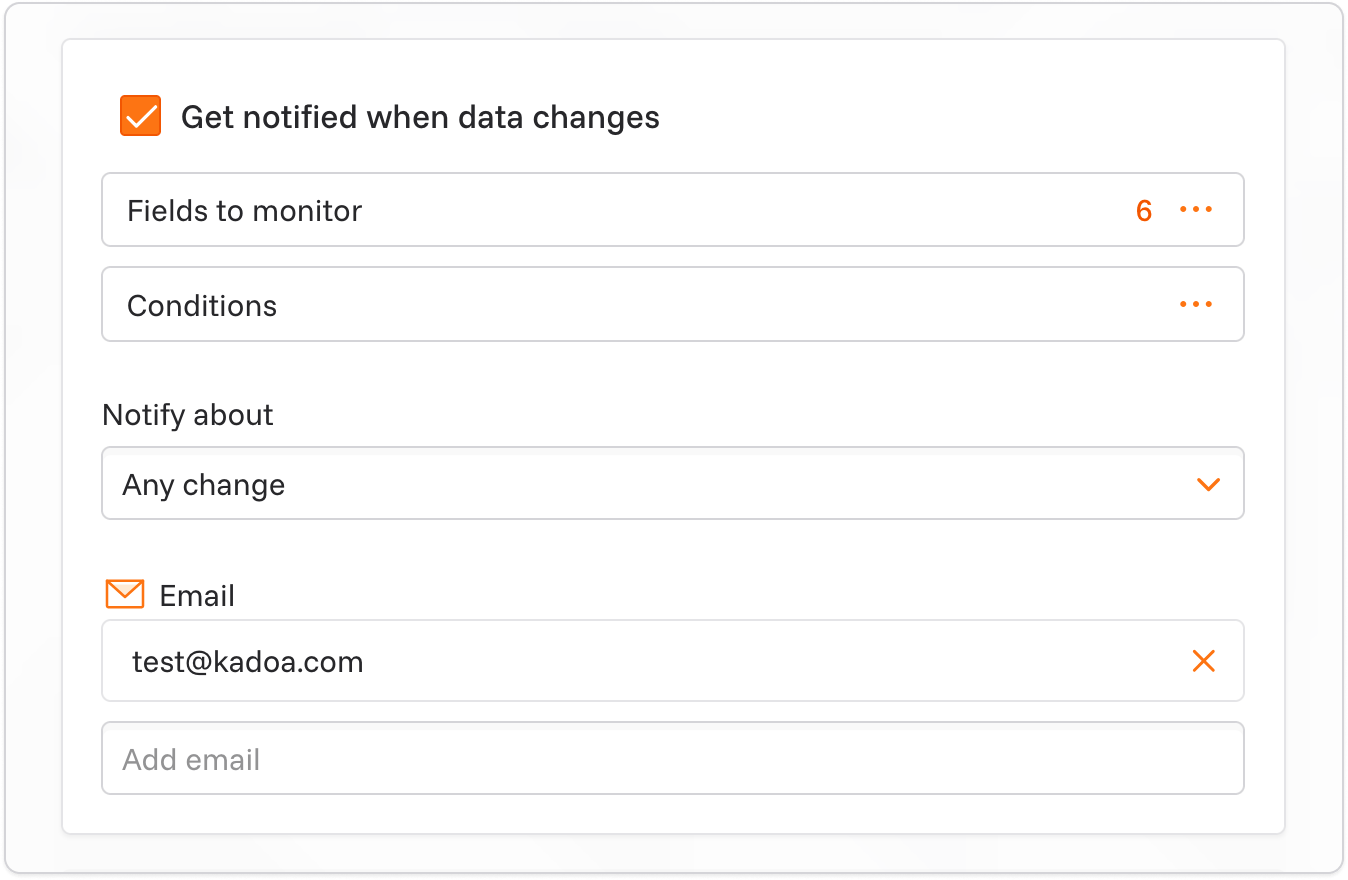Select the test@kadoa.com email field
This screenshot has height=880, width=1348.
[x=673, y=661]
